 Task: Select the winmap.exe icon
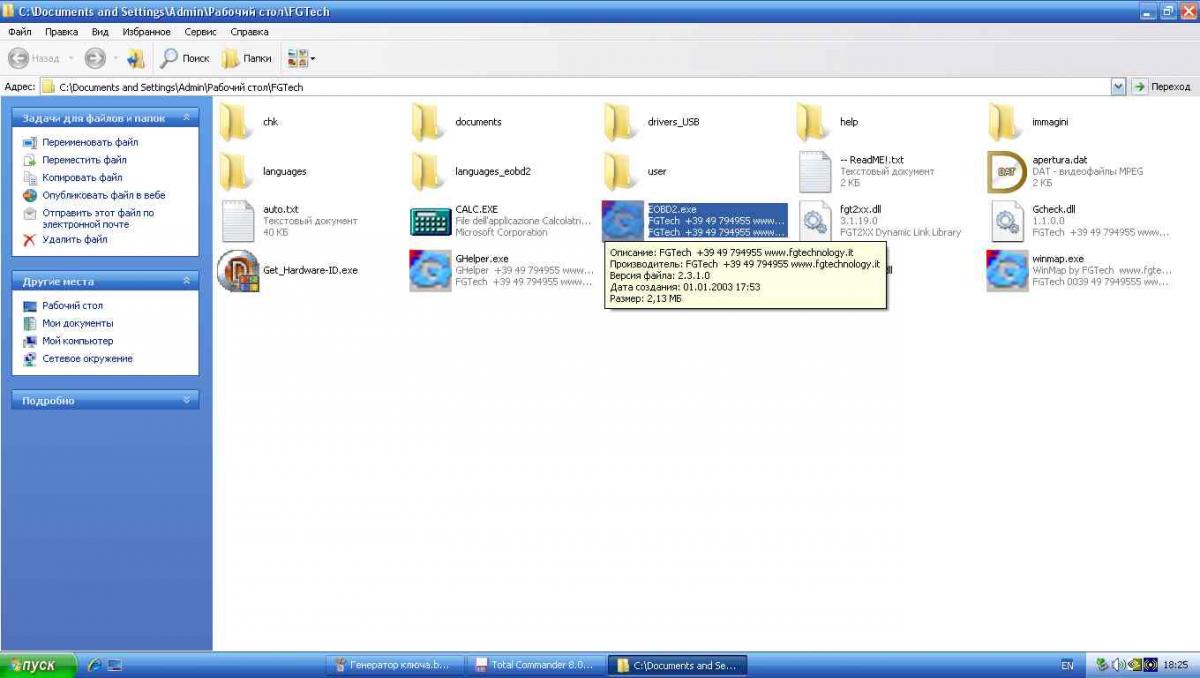[1006, 271]
